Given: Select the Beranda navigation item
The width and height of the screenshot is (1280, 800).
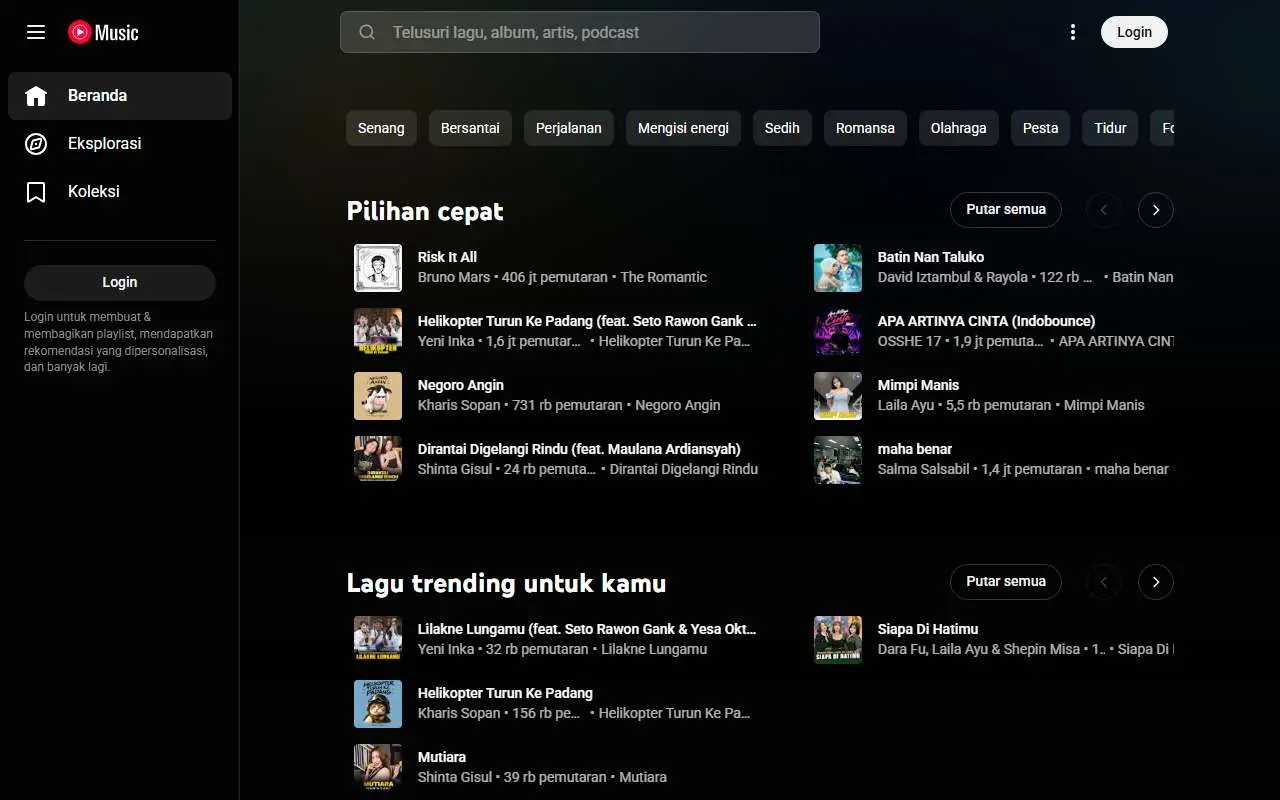Looking at the screenshot, I should pyautogui.click(x=120, y=96).
